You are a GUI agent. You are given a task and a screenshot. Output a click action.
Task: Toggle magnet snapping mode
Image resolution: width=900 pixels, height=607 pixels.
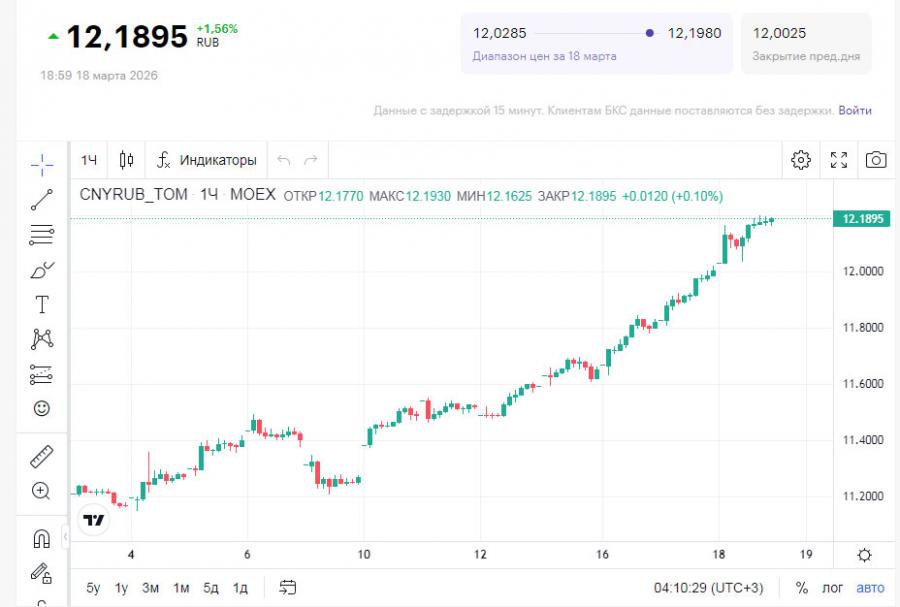[41, 540]
